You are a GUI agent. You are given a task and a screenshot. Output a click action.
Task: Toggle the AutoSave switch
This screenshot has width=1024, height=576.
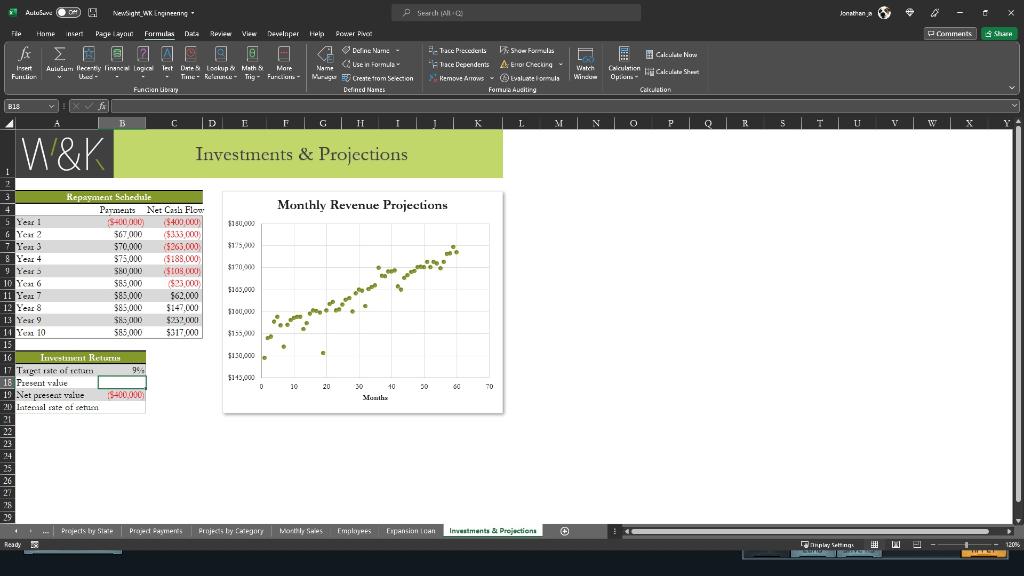pos(68,13)
